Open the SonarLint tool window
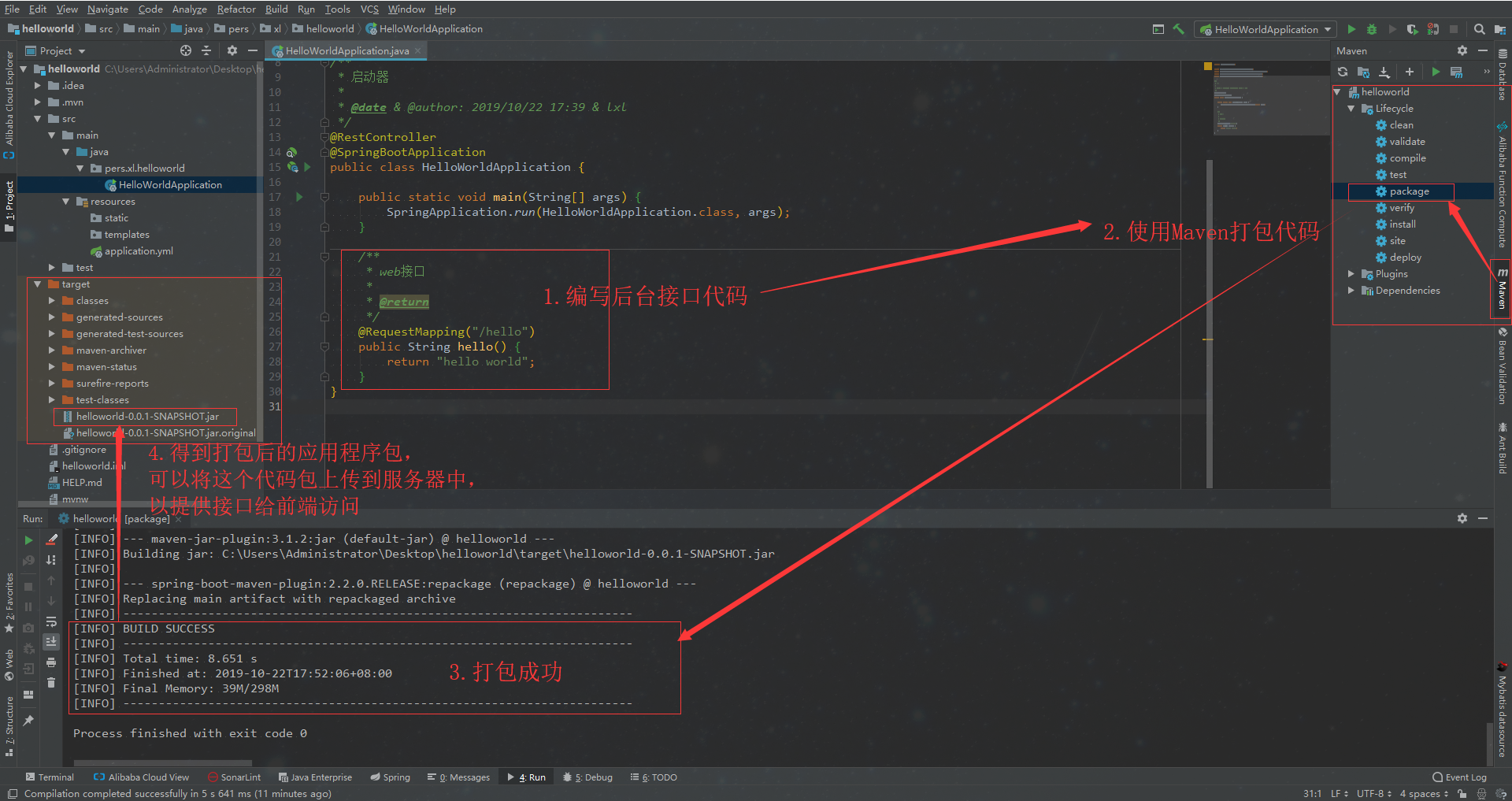 (x=234, y=777)
